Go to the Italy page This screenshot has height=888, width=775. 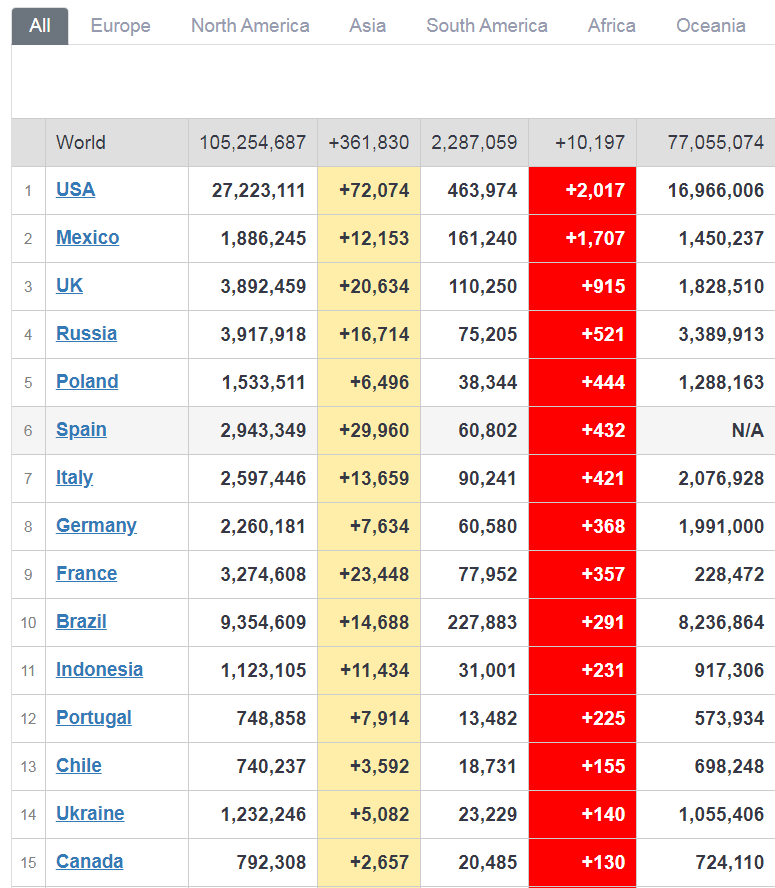click(x=74, y=478)
